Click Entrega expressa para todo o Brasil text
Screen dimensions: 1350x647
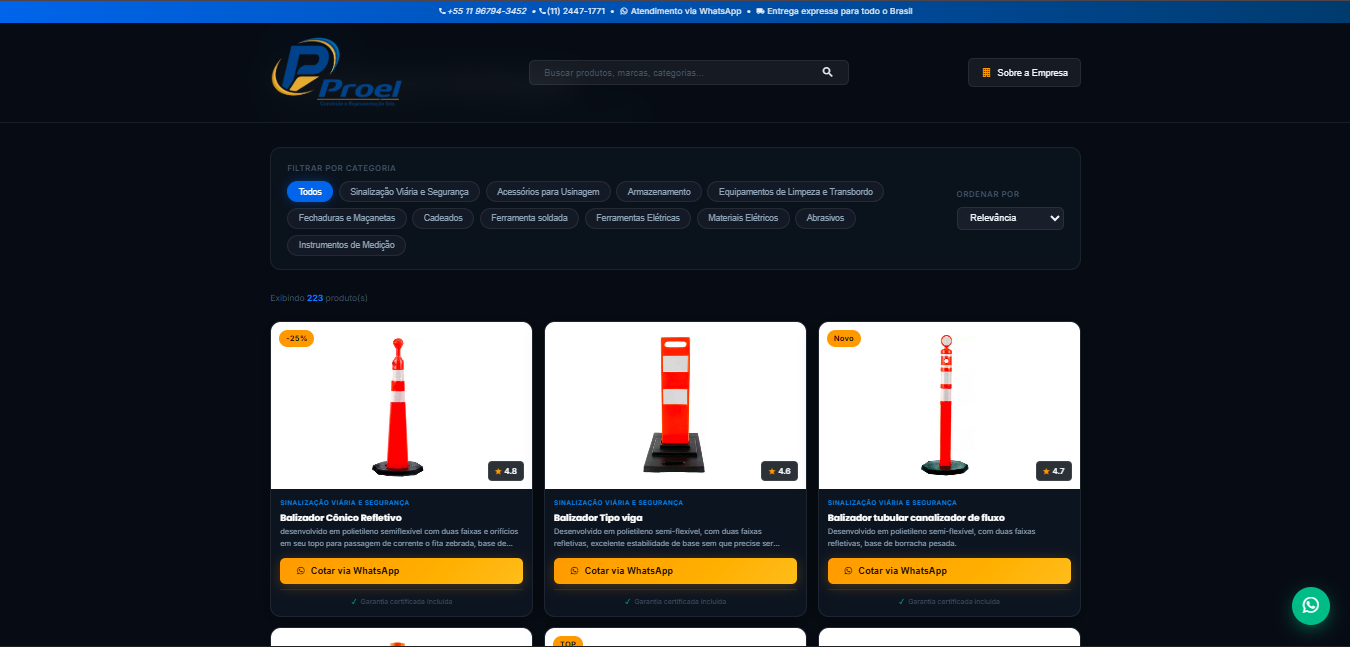(840, 11)
